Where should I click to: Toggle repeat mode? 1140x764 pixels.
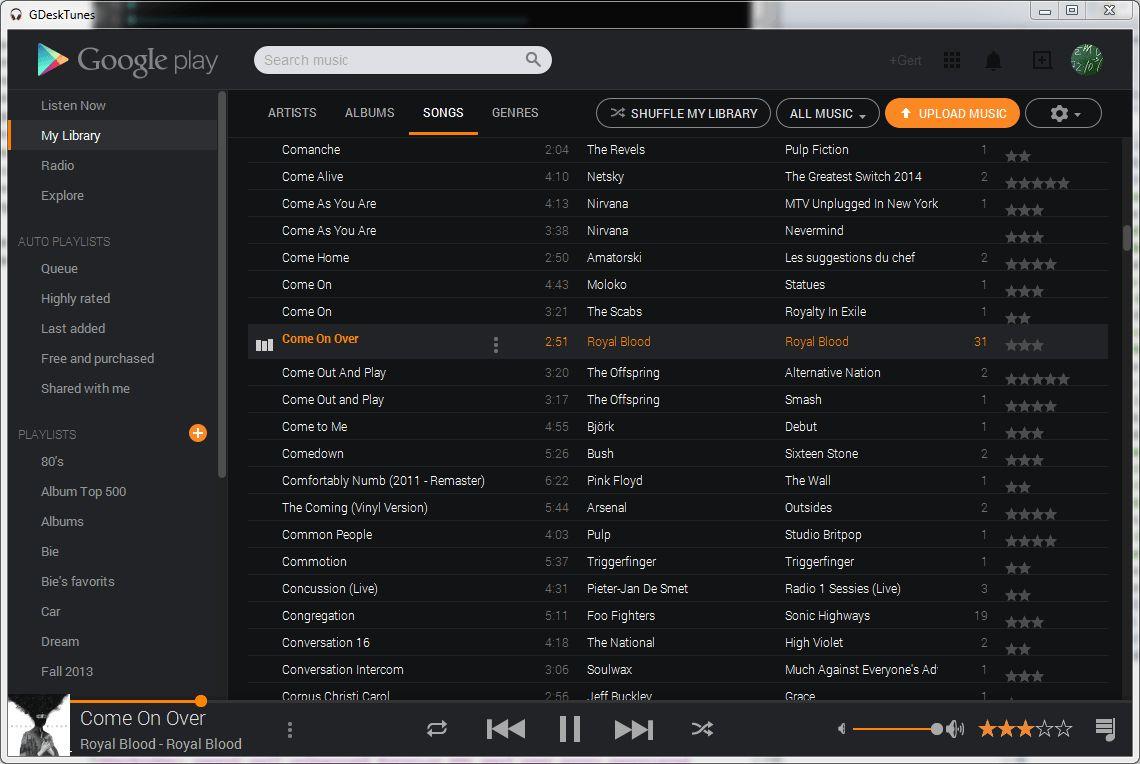point(437,728)
